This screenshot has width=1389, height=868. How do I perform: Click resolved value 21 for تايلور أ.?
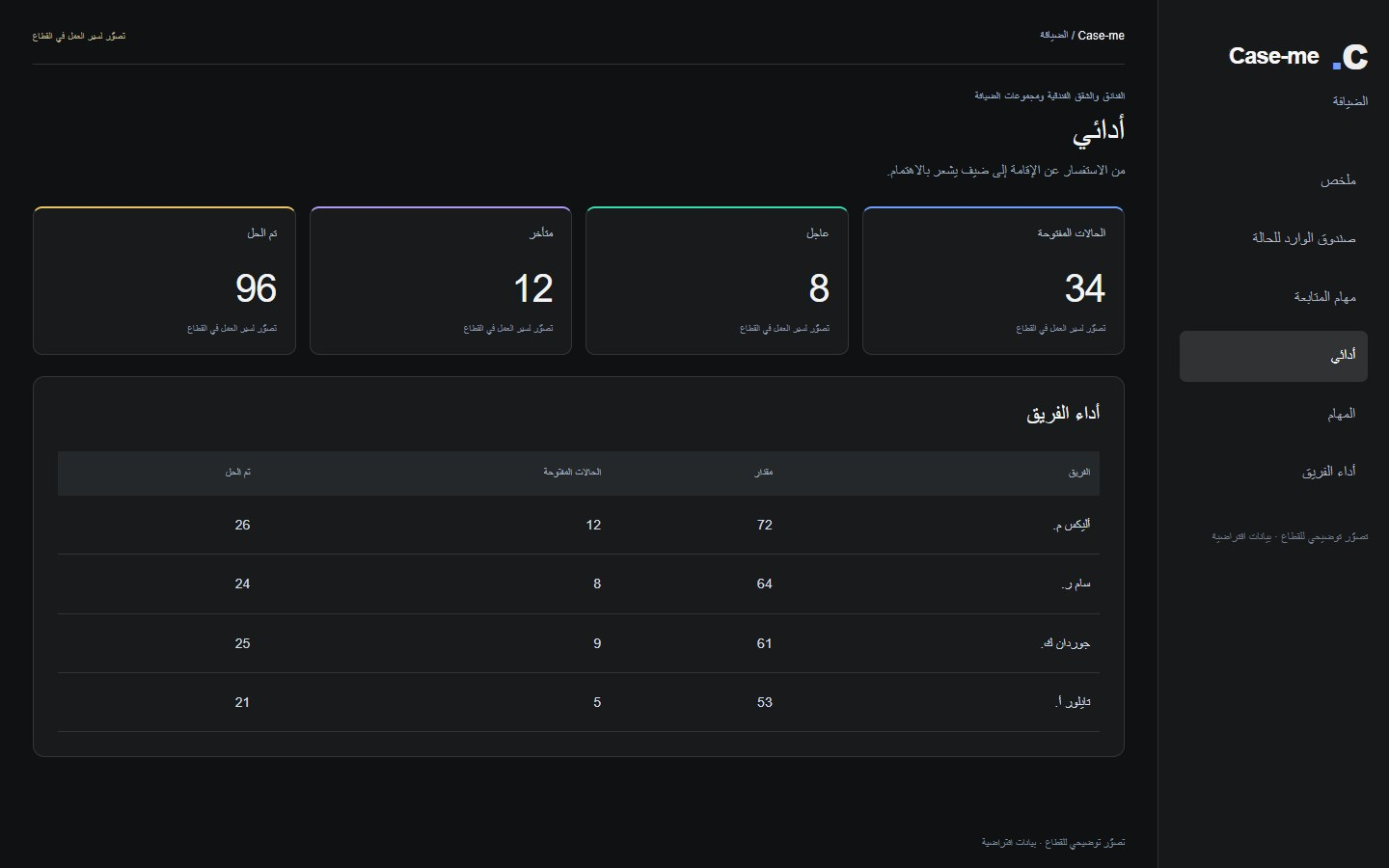coord(242,702)
